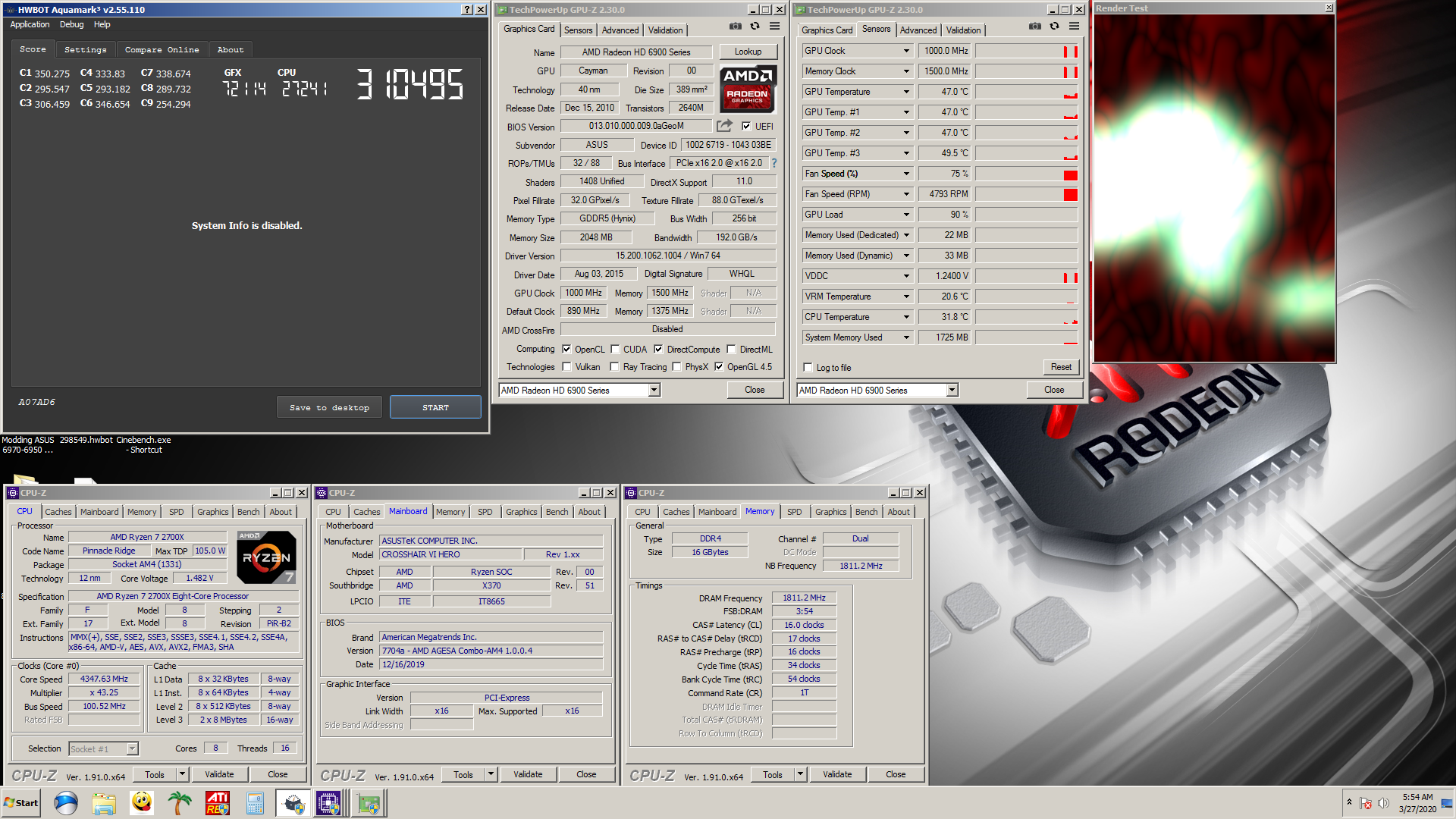The width and height of the screenshot is (1456, 819).
Task: Open VDDC sensor dropdown
Action: 905,276
